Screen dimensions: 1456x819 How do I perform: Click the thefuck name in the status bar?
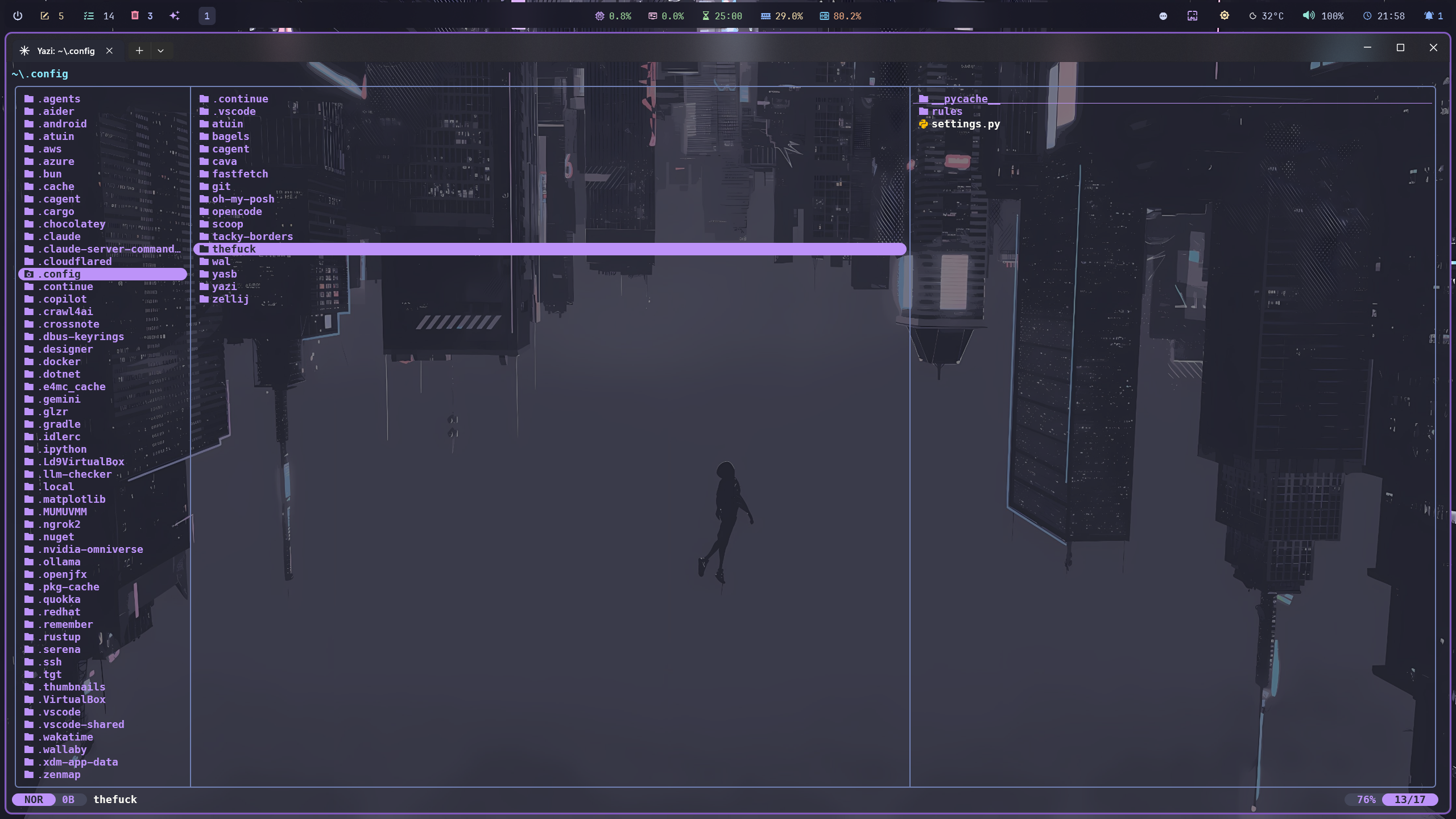[115, 800]
